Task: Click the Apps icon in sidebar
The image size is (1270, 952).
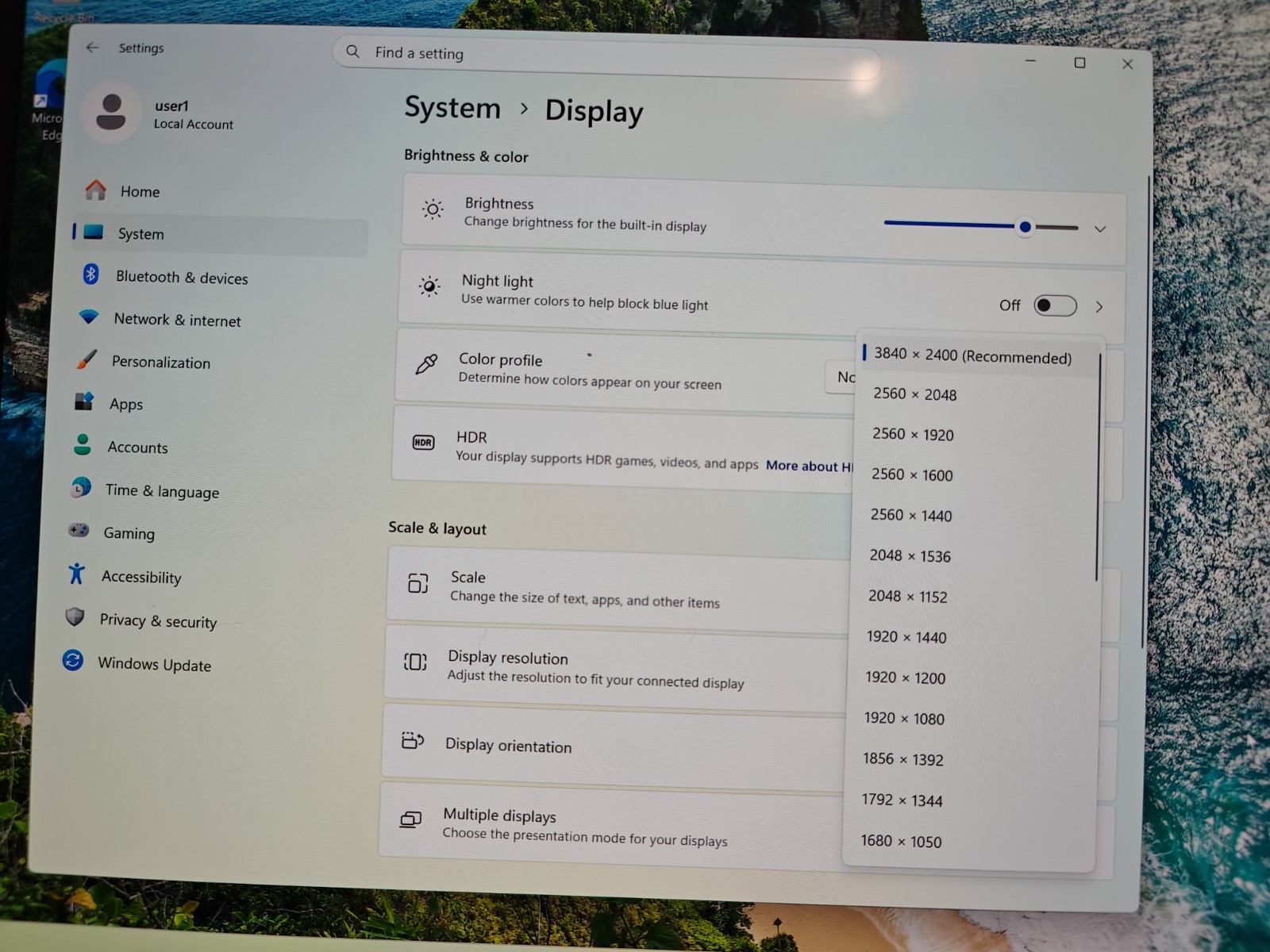Action: (84, 401)
